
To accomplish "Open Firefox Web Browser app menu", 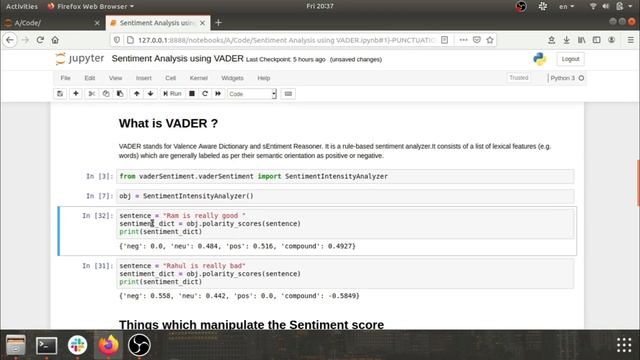I will [91, 6].
